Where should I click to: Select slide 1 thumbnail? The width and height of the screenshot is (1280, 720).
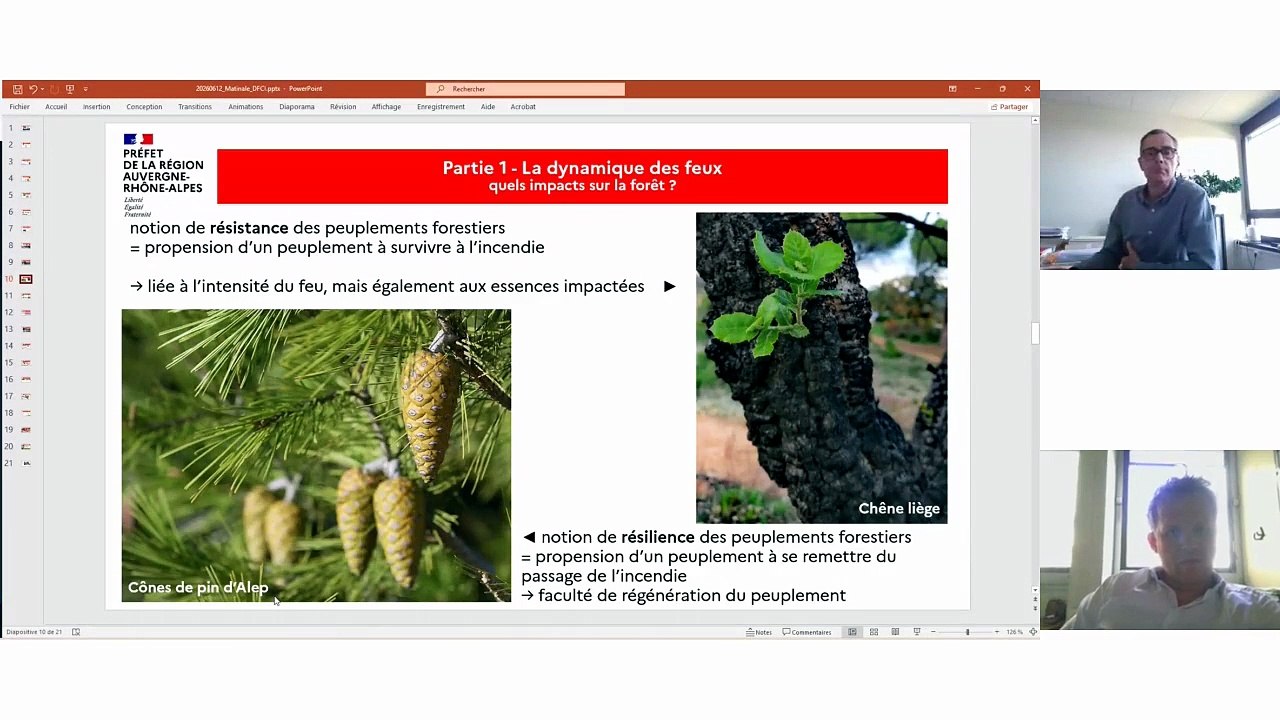pyautogui.click(x=26, y=128)
